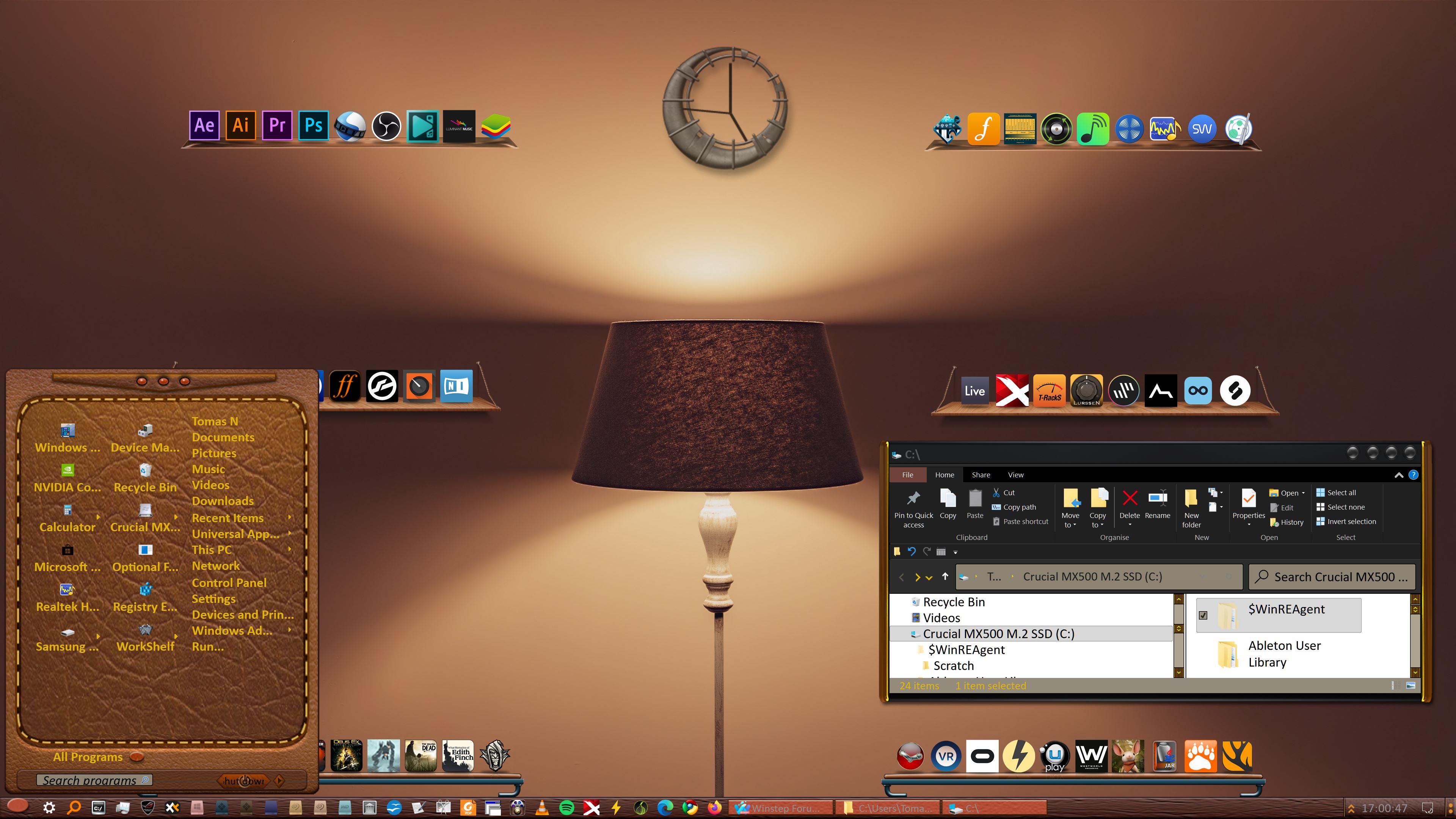Switch to large icons view in status bar
The width and height of the screenshot is (1456, 819).
[1411, 686]
